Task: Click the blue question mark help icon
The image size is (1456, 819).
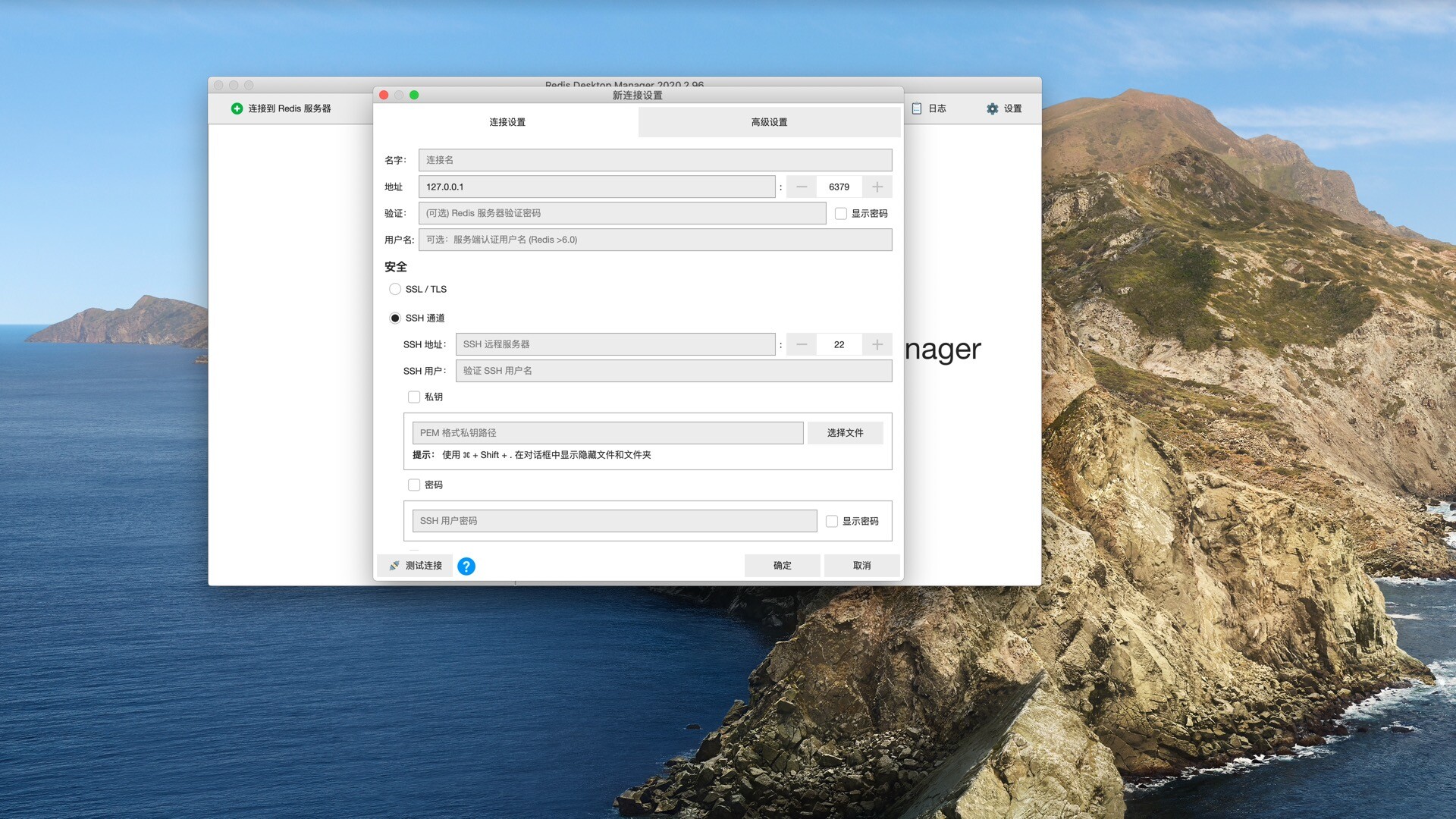Action: 466,566
